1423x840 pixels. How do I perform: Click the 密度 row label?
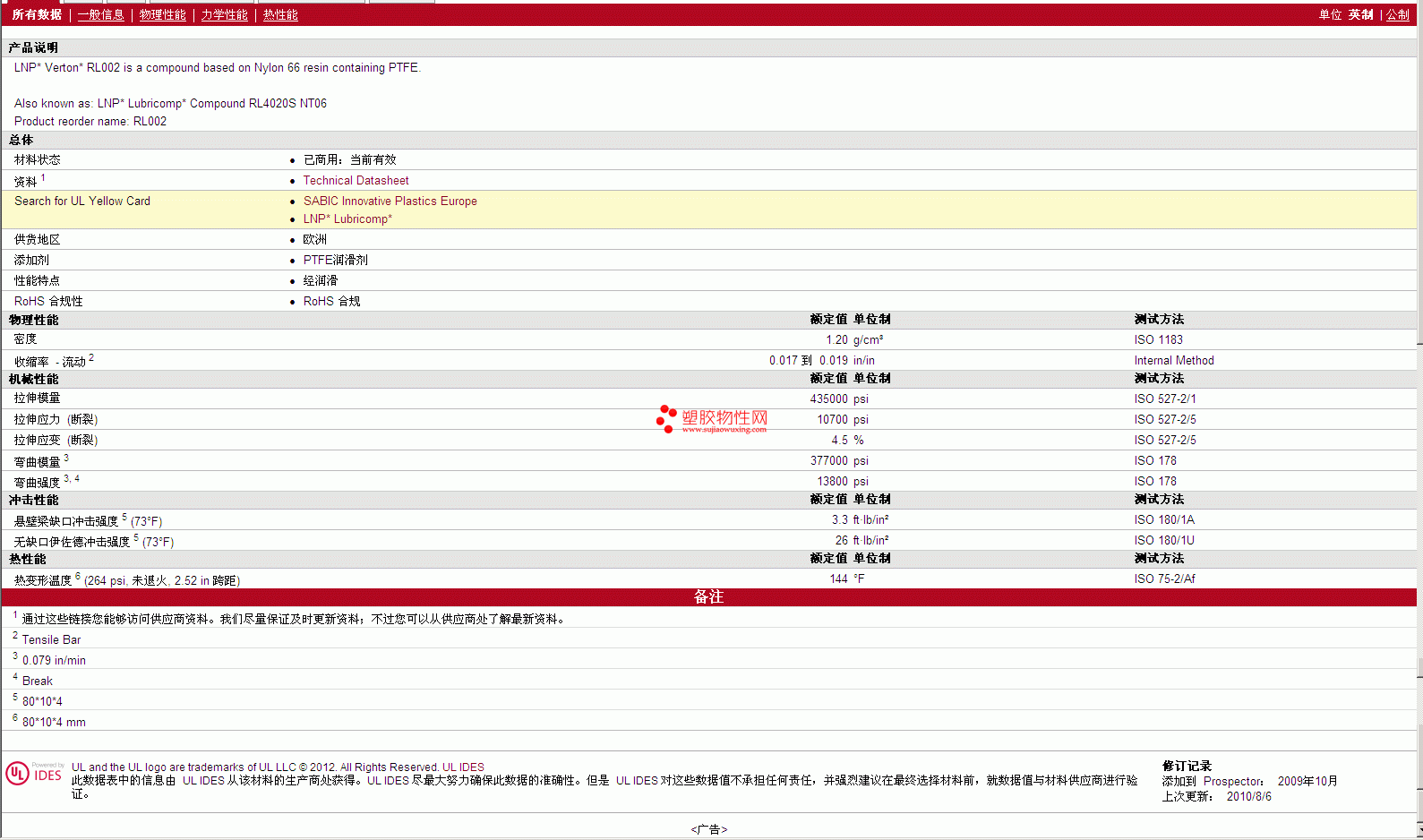pyautogui.click(x=26, y=339)
